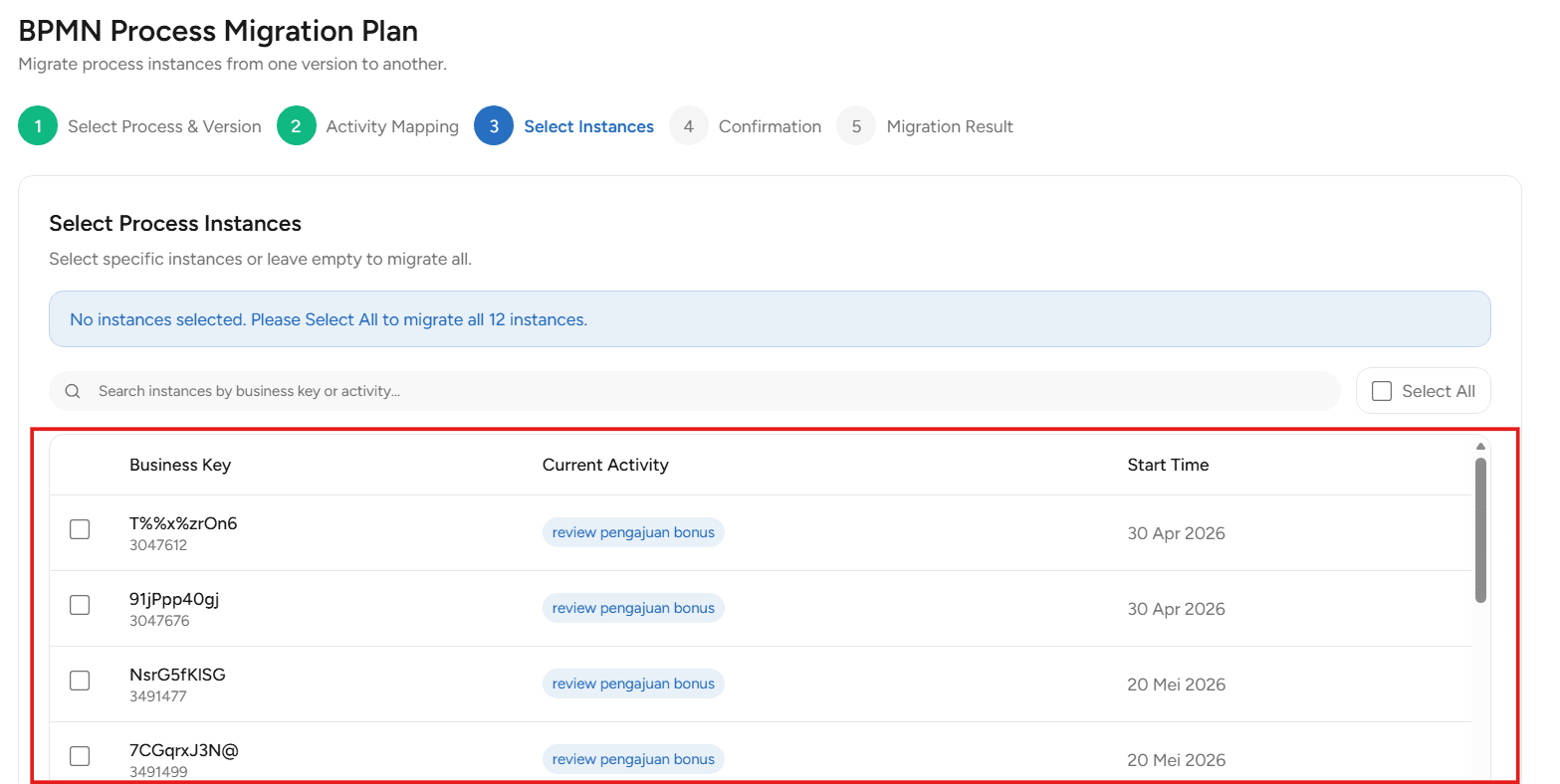Click the Select Process Instances heading
The width and height of the screenshot is (1560, 784).
175,224
